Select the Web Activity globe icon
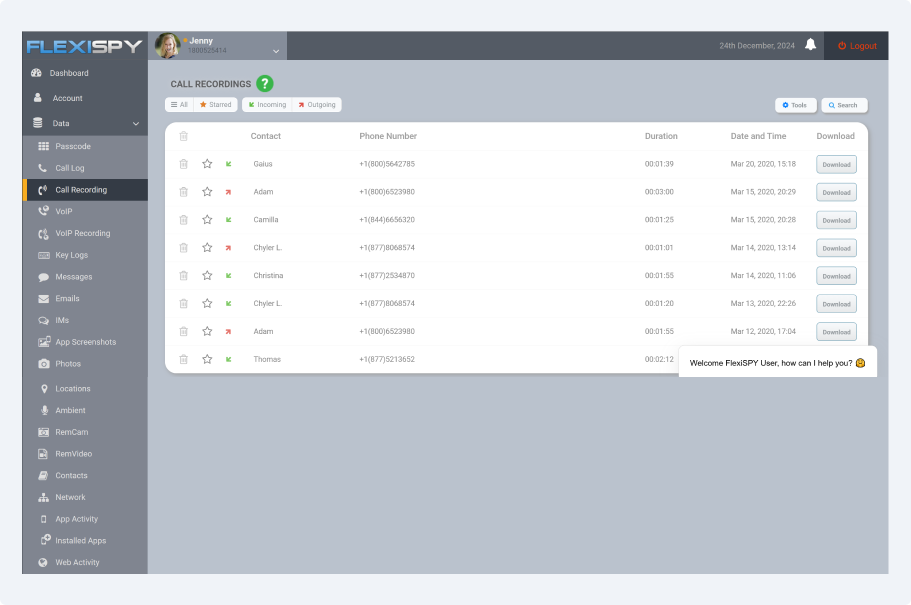 tap(42, 562)
